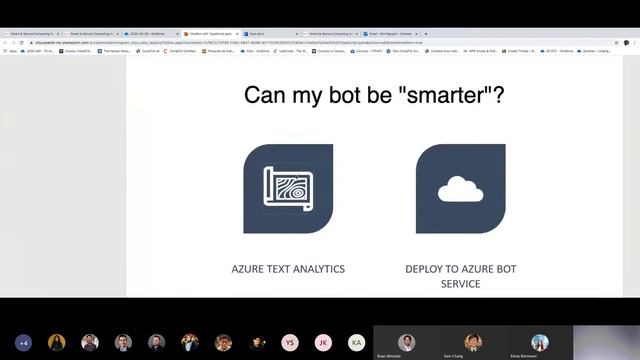This screenshot has height=360, width=640.
Task: Bookmark this page with the star icon
Action: [x=616, y=42]
